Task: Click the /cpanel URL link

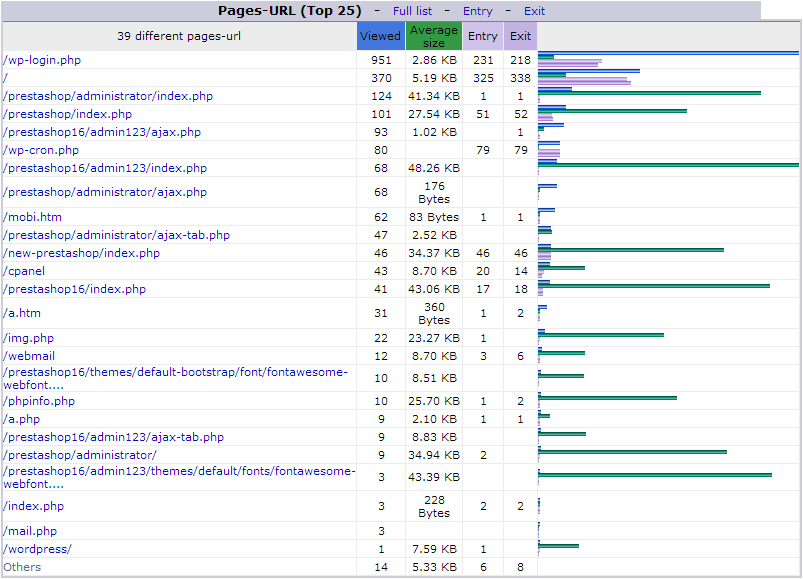Action: click(x=24, y=271)
